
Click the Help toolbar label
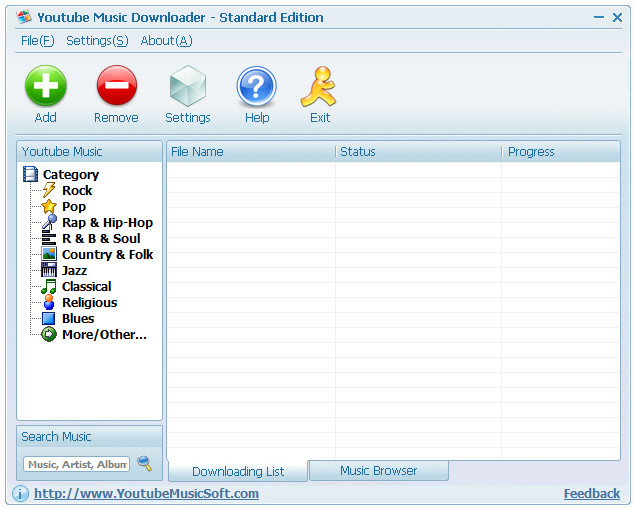click(x=257, y=117)
